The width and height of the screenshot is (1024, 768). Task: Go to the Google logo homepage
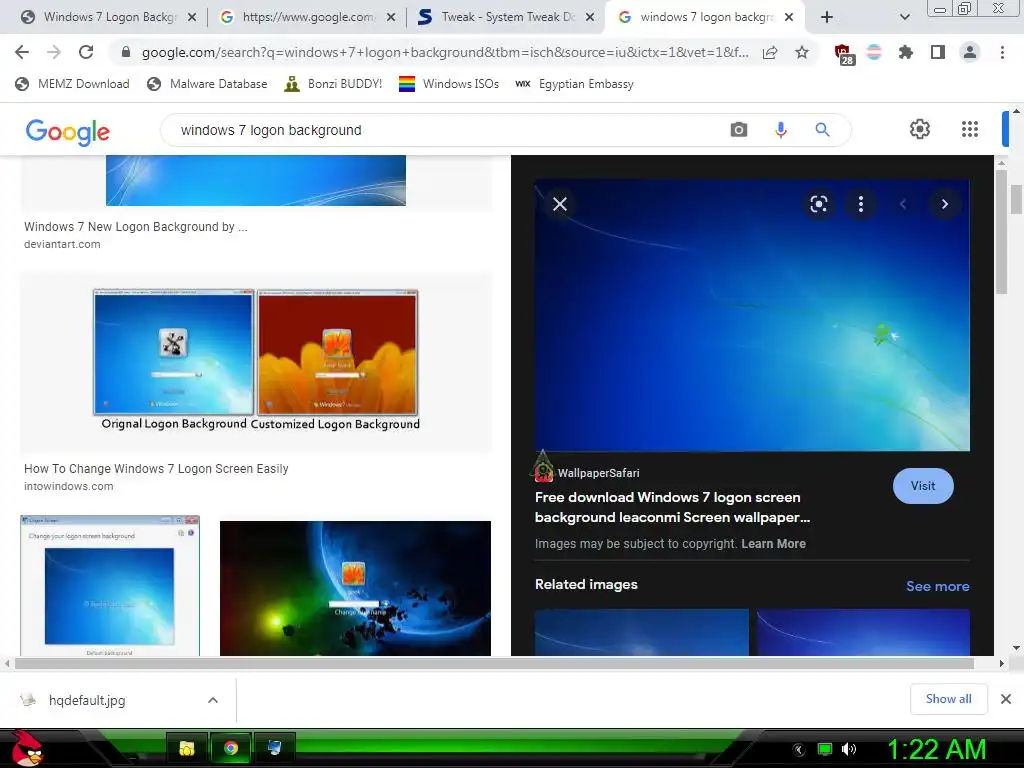(x=67, y=132)
